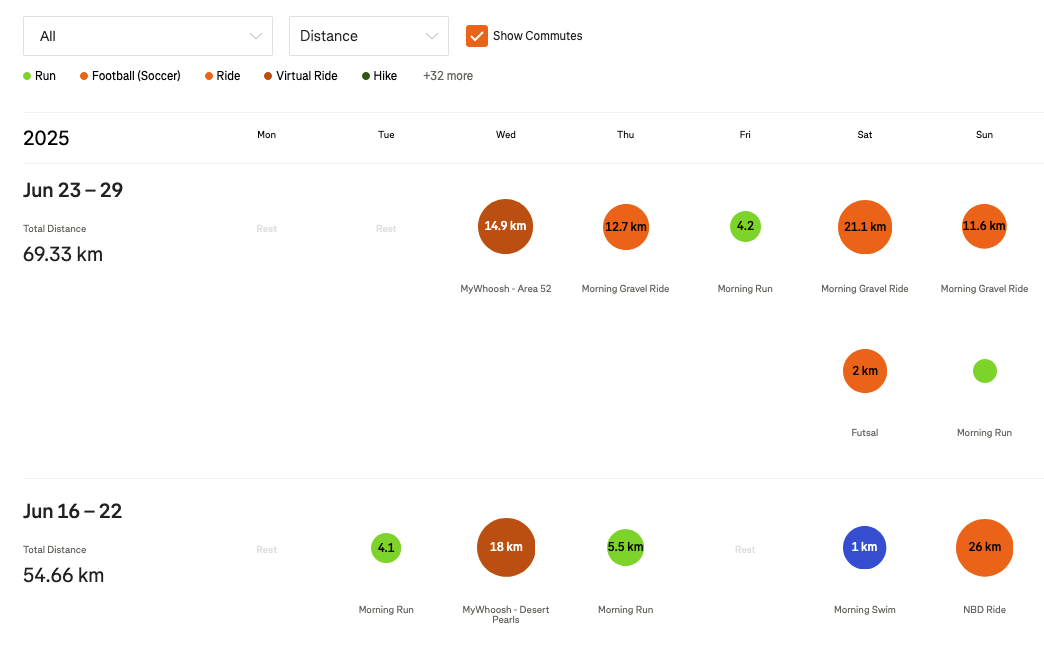Viewport: 1044px width, 654px height.
Task: Click the orange Ride legend color dot
Action: click(x=209, y=76)
